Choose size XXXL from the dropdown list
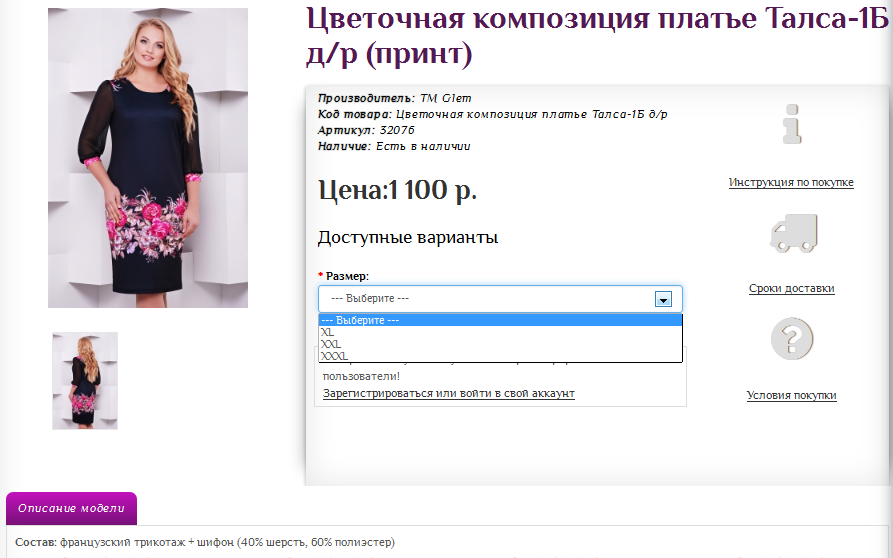The image size is (893, 558). 500,356
